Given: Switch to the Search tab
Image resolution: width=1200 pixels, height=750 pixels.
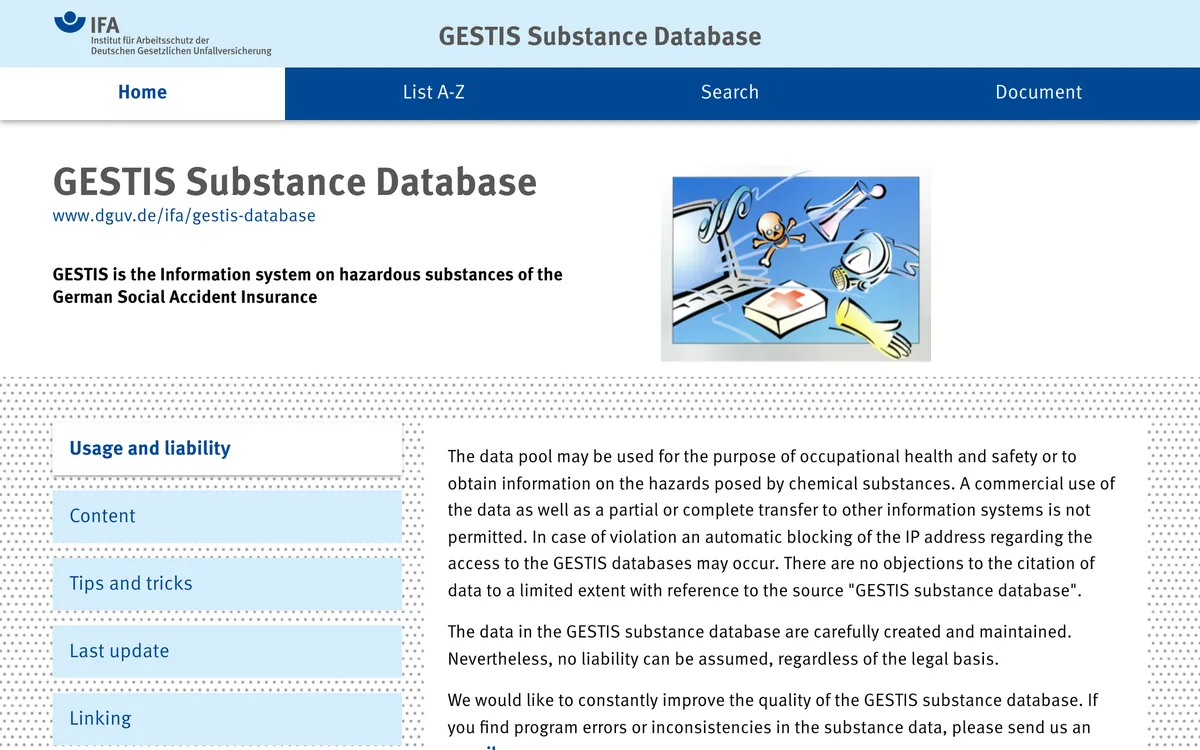Looking at the screenshot, I should 730,93.
